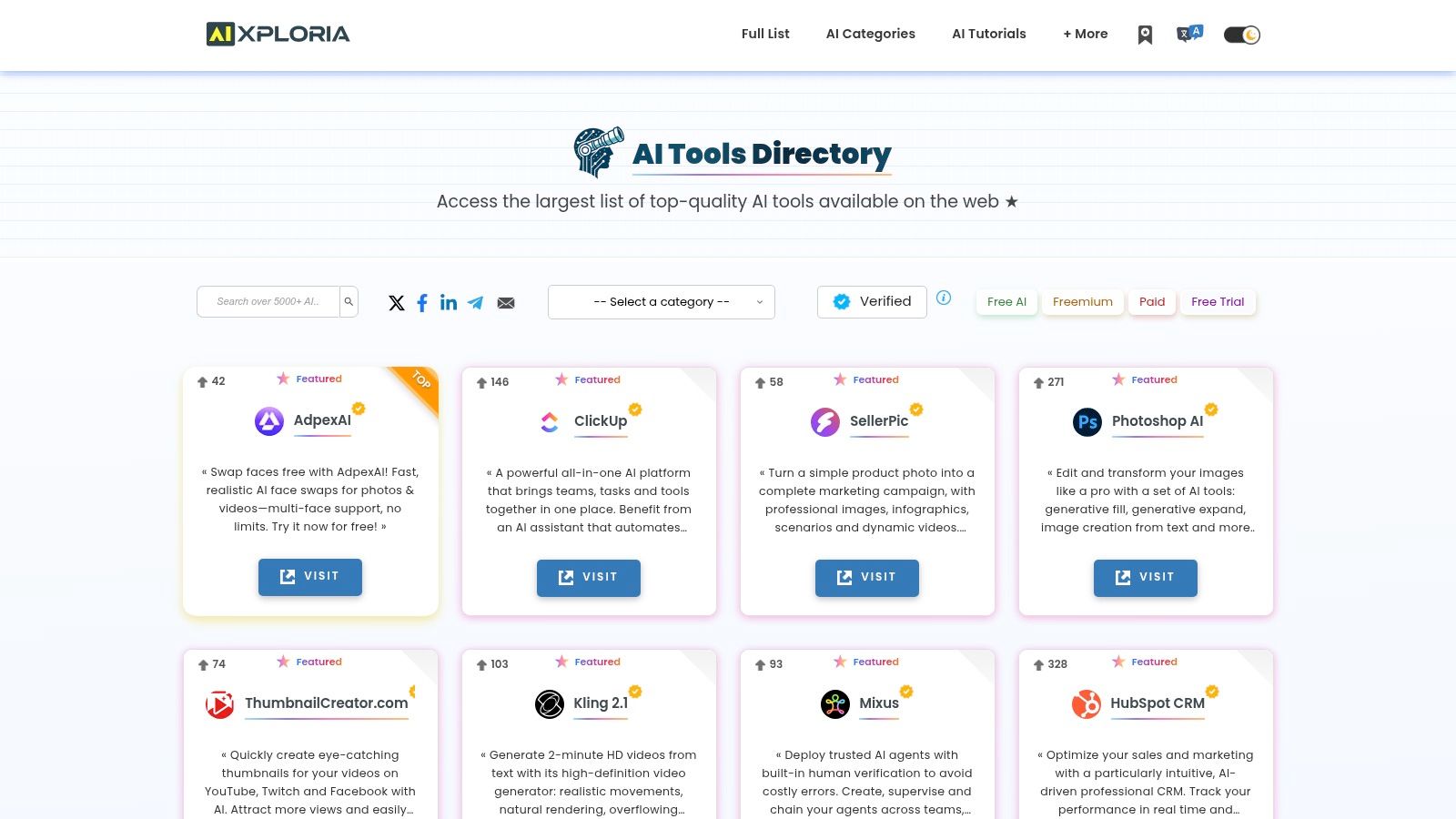Toggle the Verified filter
This screenshot has height=819, width=1456.
[x=872, y=301]
